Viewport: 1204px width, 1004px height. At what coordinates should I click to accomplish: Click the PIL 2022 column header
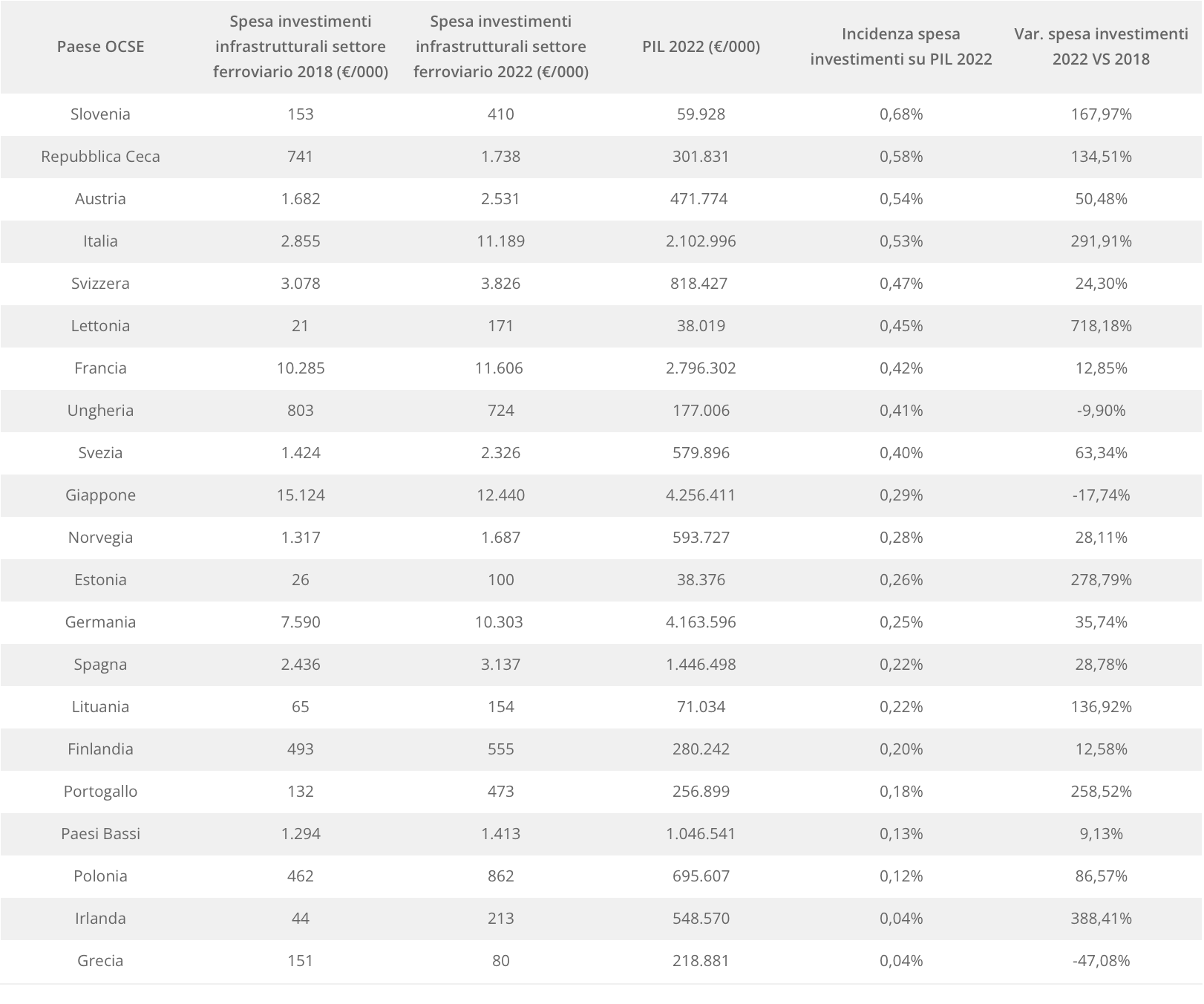[701, 47]
